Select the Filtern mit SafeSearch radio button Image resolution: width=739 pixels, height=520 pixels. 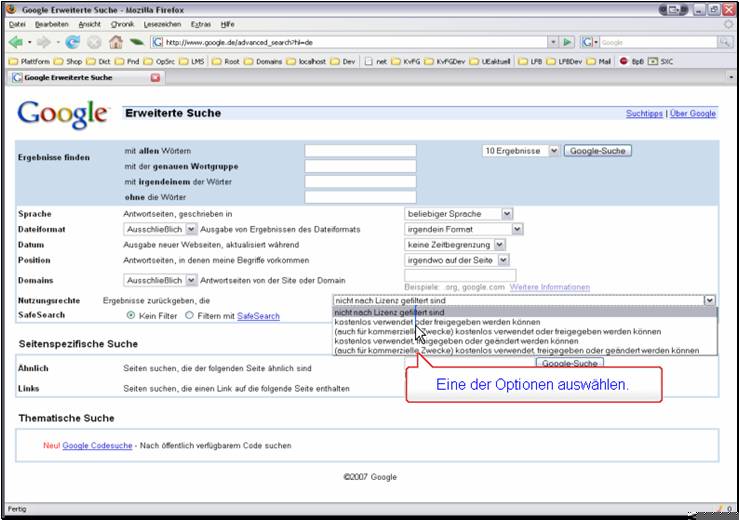point(188,316)
